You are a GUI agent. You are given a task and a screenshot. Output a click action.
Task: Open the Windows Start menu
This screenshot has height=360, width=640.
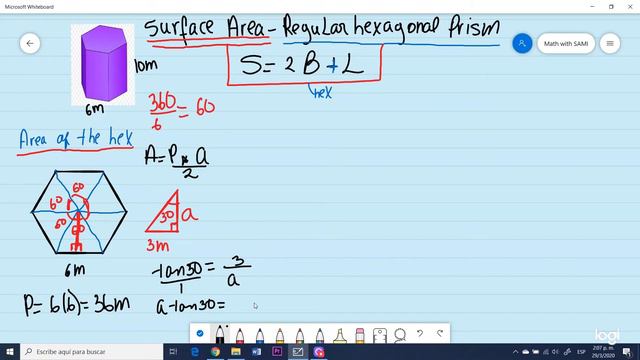point(10,351)
